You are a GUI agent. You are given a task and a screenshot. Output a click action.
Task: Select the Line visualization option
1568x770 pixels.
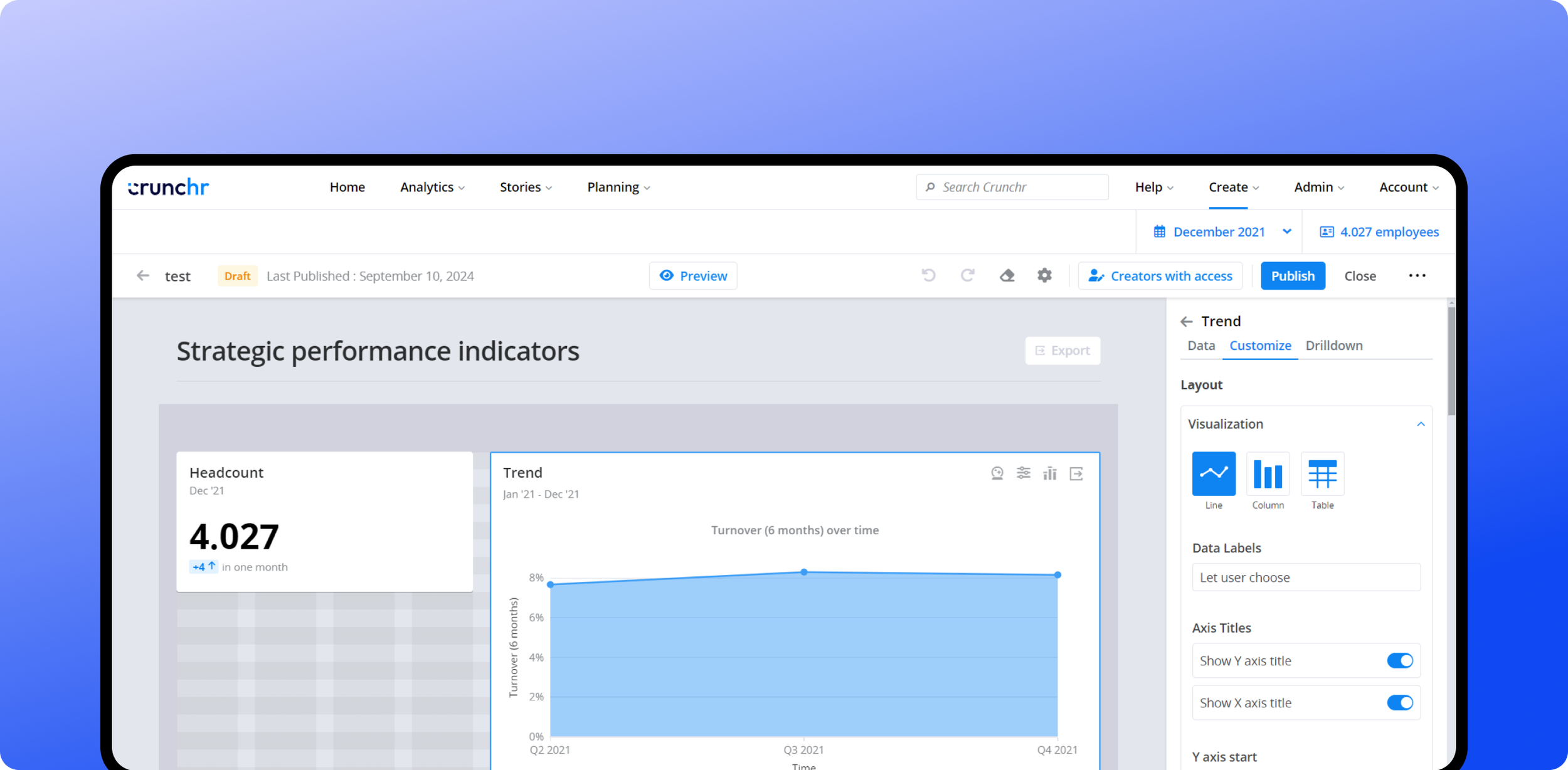coord(1214,474)
